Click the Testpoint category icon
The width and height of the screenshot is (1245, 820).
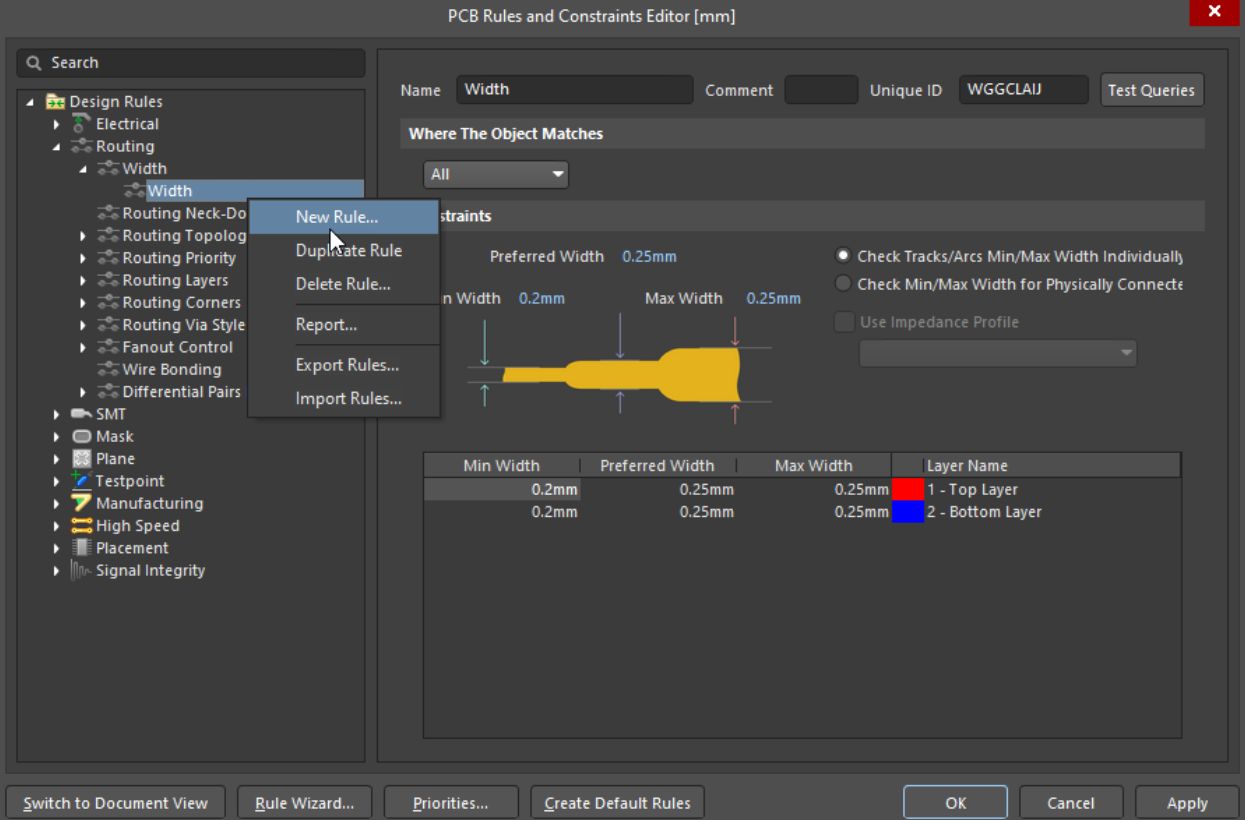click(x=81, y=481)
